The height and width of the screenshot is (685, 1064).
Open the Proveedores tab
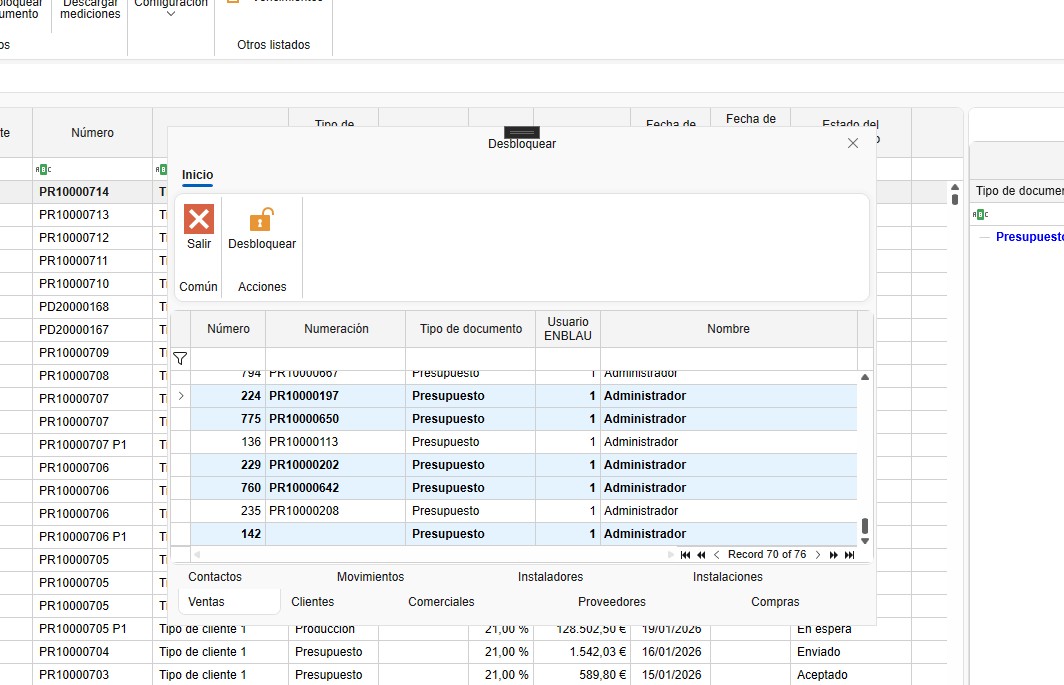611,602
